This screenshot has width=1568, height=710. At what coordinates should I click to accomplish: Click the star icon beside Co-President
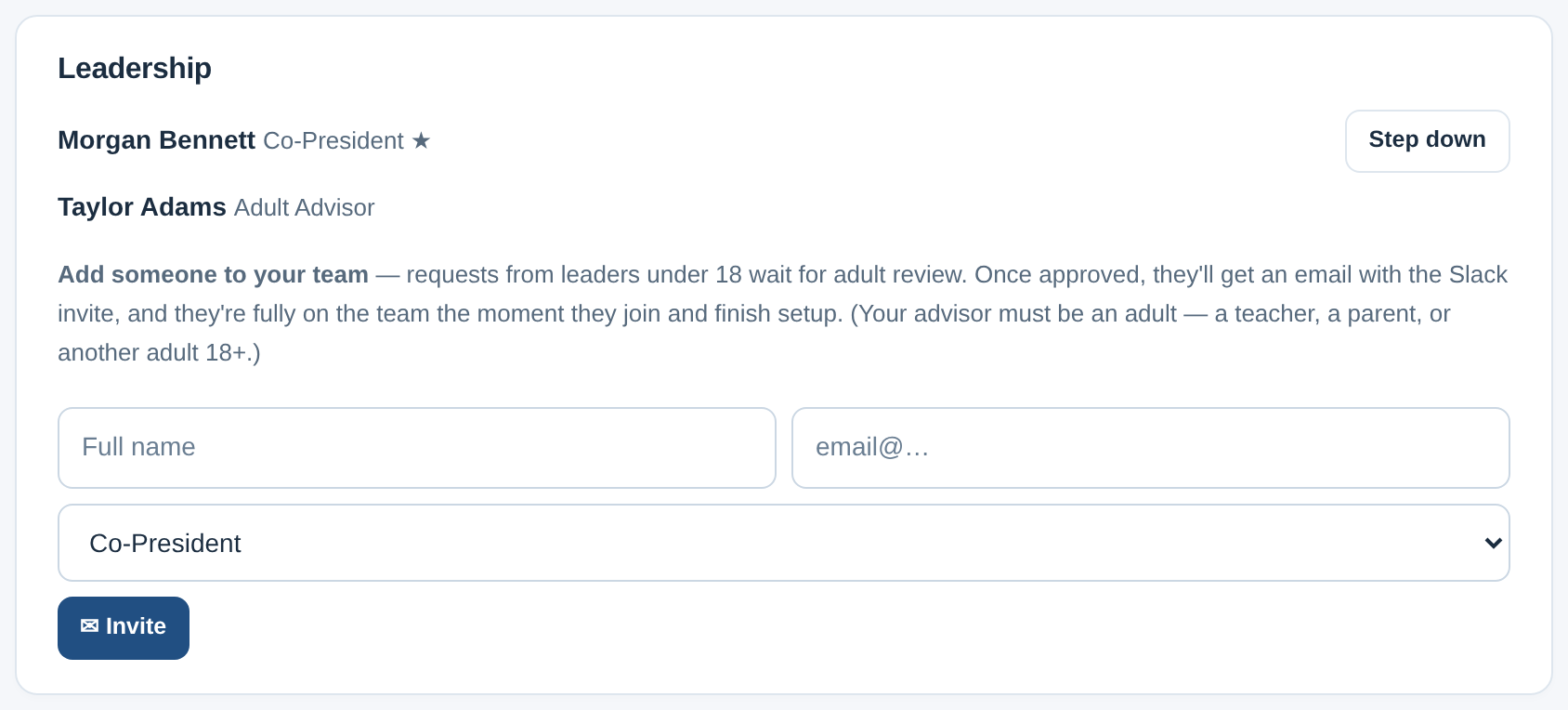pos(421,141)
